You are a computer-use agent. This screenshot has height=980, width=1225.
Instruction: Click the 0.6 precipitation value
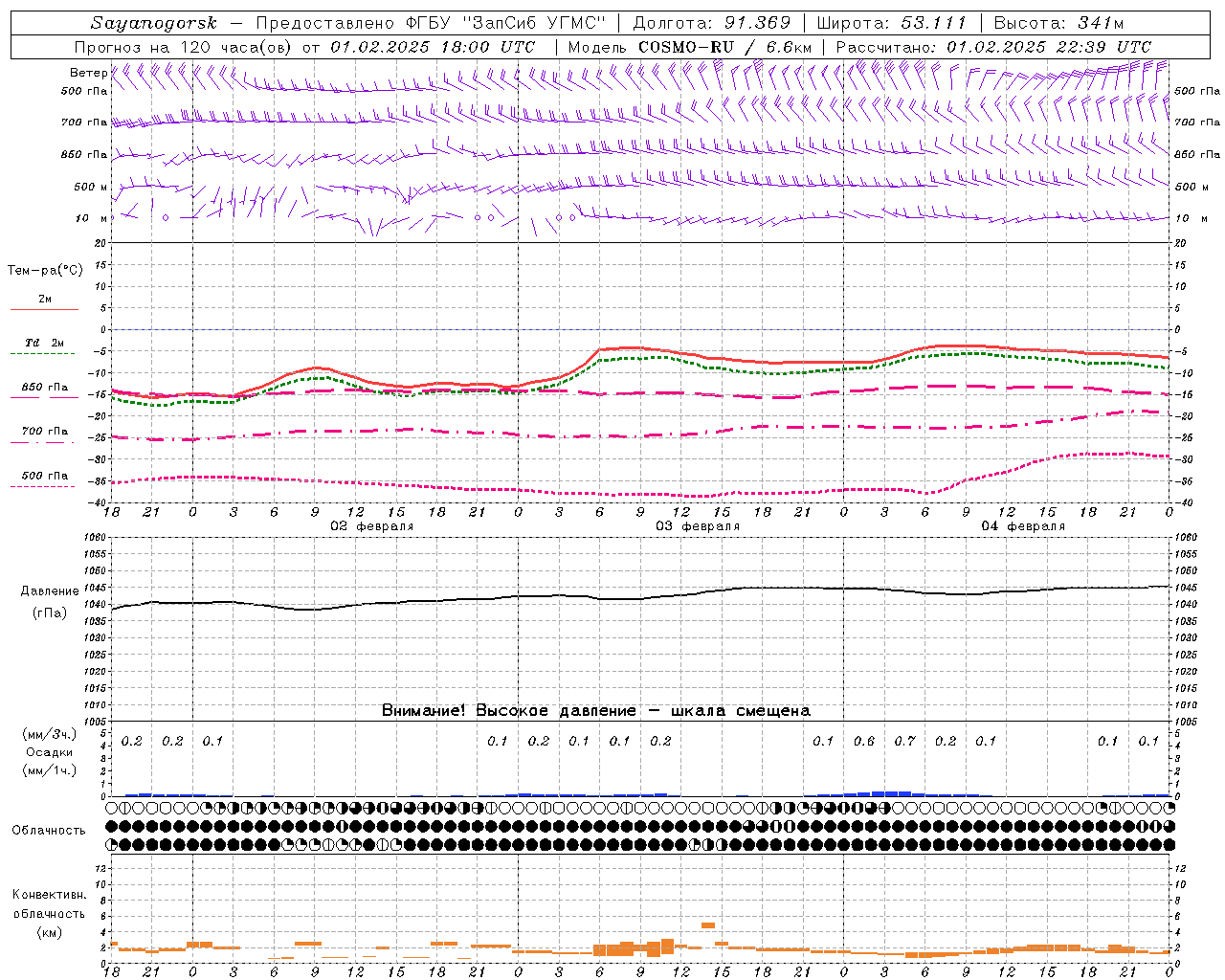864,741
